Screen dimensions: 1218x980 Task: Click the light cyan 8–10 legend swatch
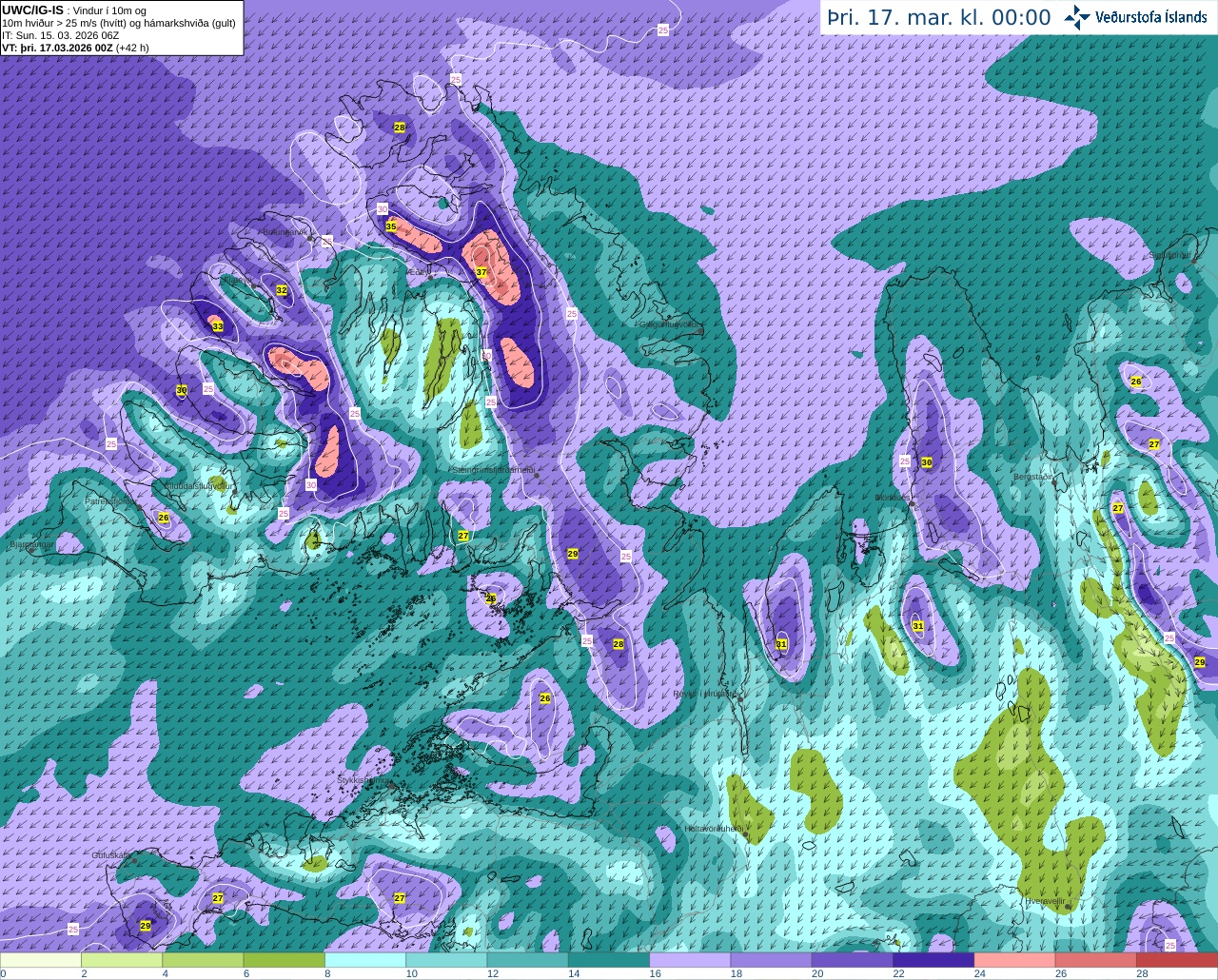(365, 960)
